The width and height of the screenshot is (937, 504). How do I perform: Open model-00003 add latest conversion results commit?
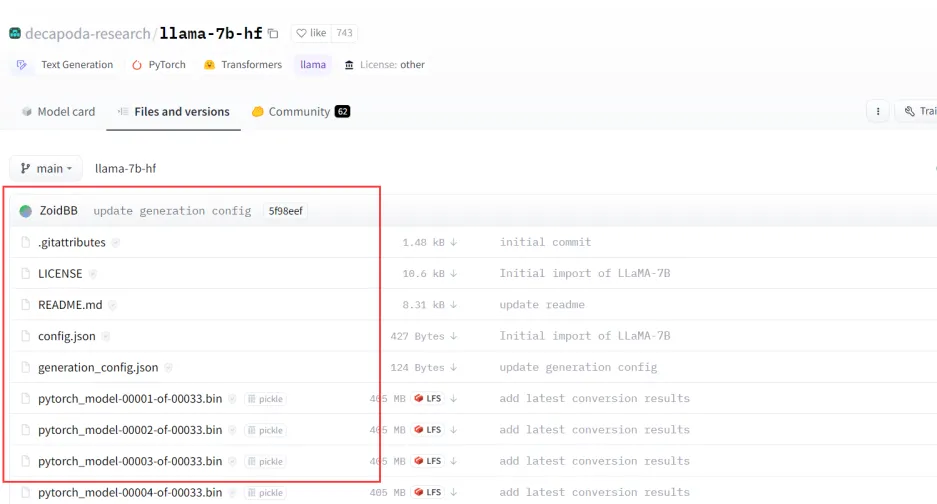(595, 461)
